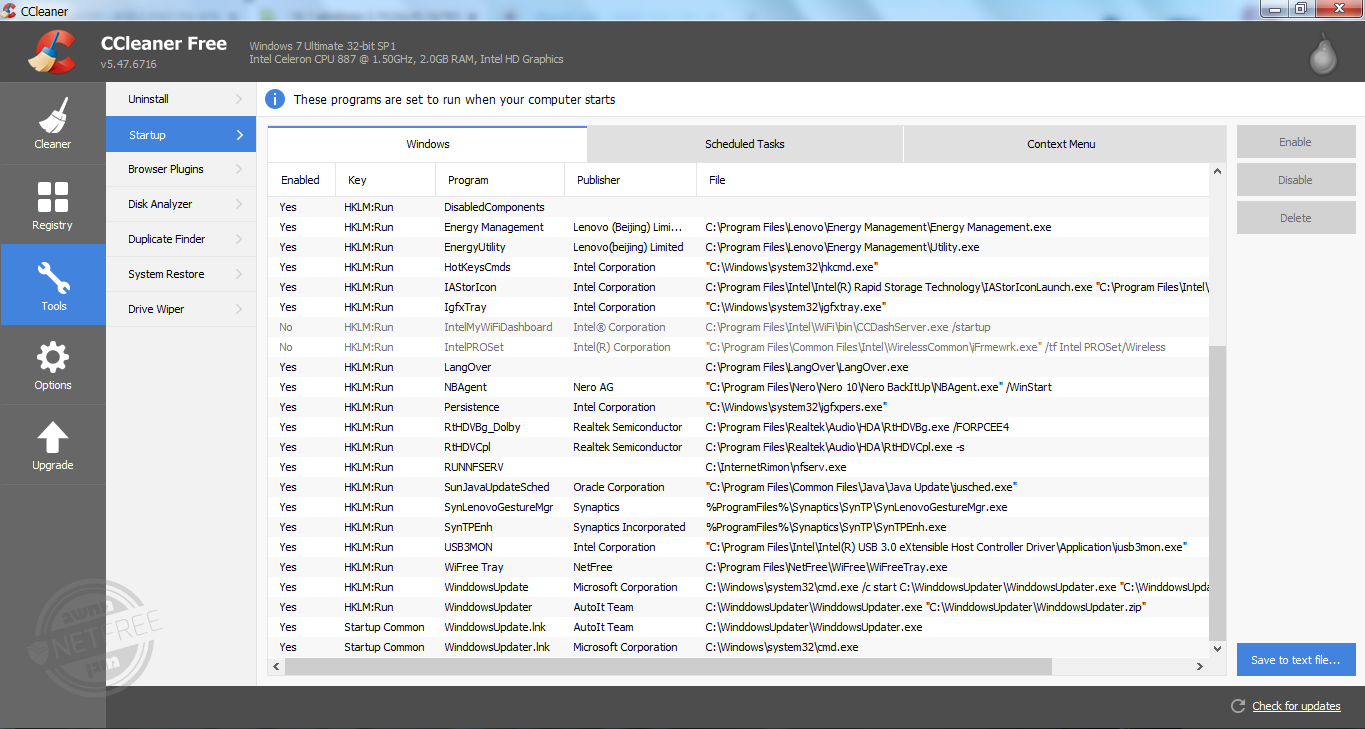
Task: Sort by File column header
Action: coord(953,180)
